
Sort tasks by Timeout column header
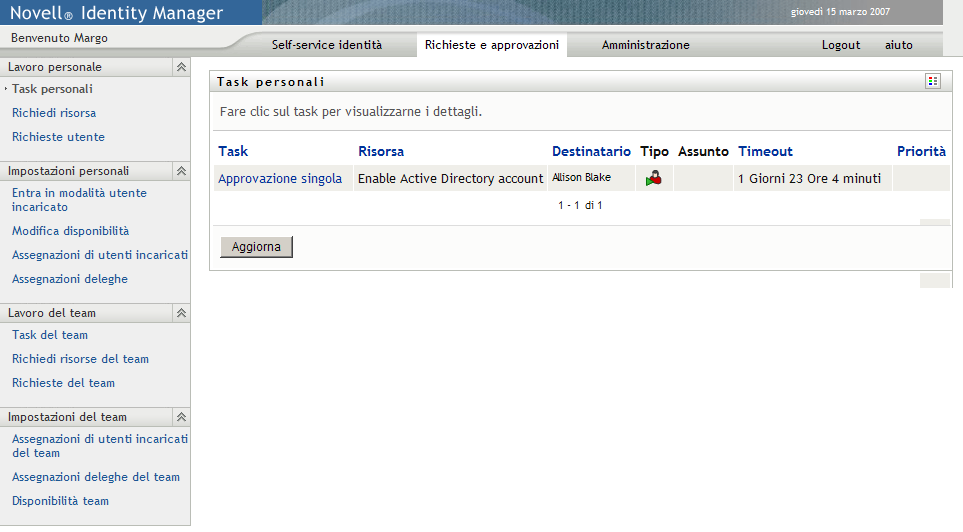[x=765, y=151]
